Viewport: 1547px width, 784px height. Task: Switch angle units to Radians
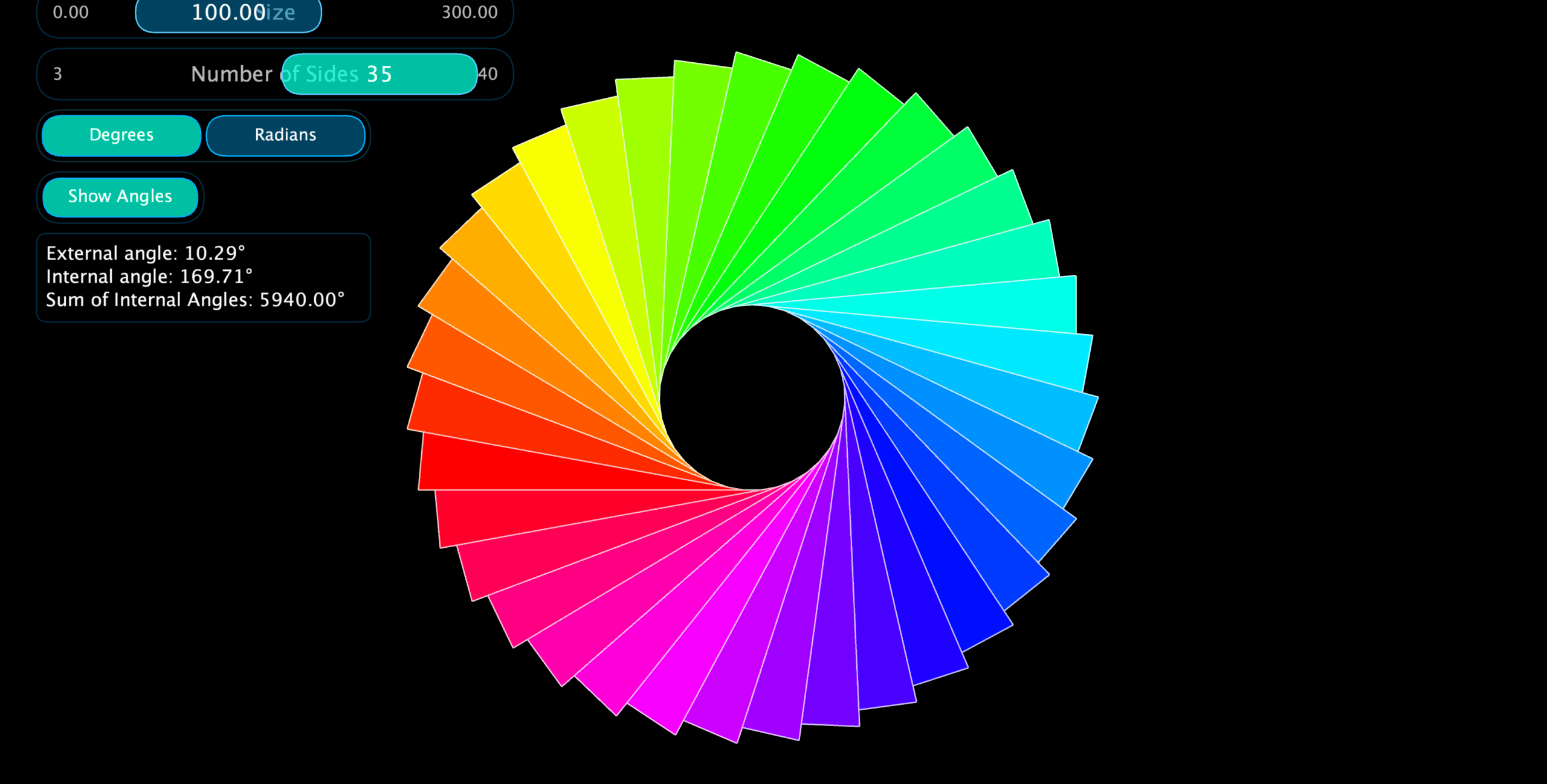(x=285, y=135)
